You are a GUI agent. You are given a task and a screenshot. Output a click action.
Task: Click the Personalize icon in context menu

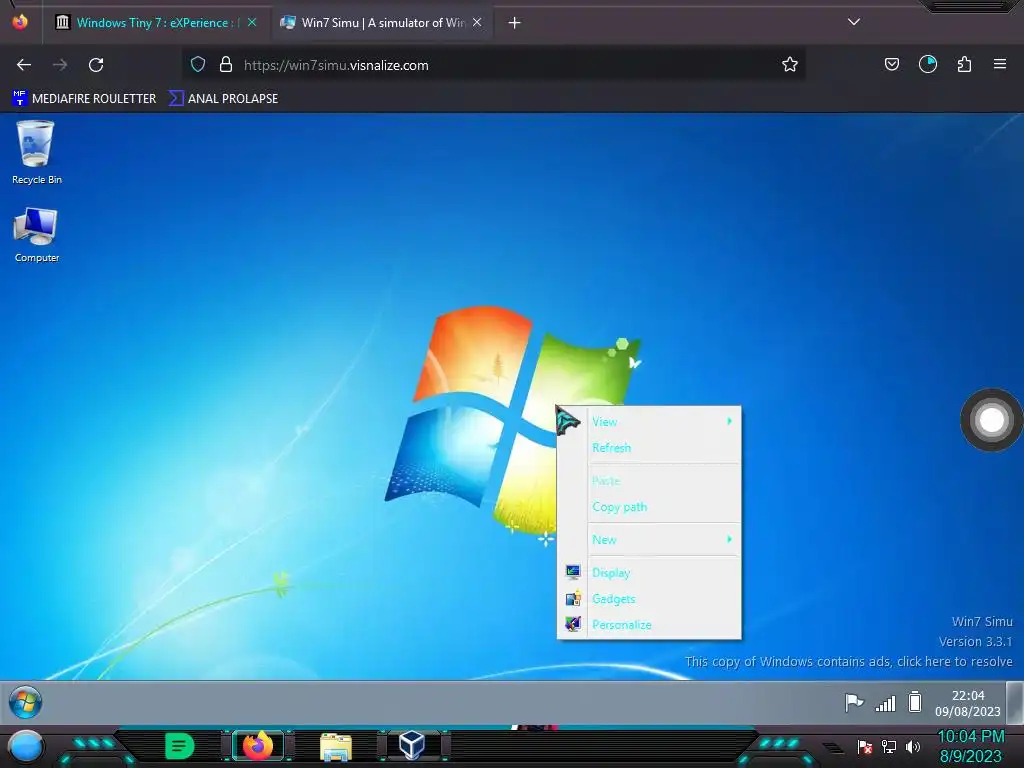point(573,624)
